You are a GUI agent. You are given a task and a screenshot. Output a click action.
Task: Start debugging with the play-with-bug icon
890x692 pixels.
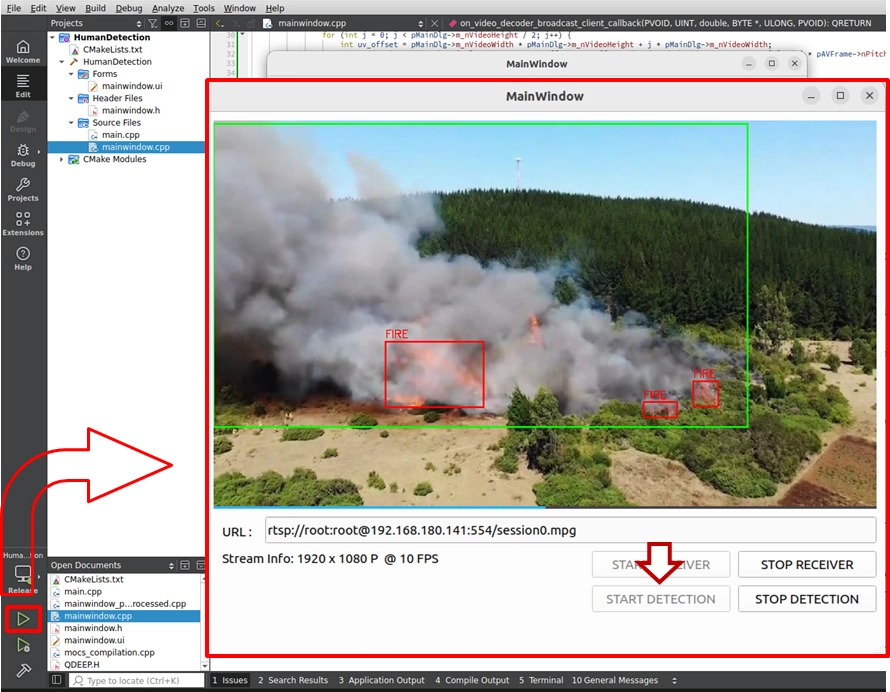23,645
